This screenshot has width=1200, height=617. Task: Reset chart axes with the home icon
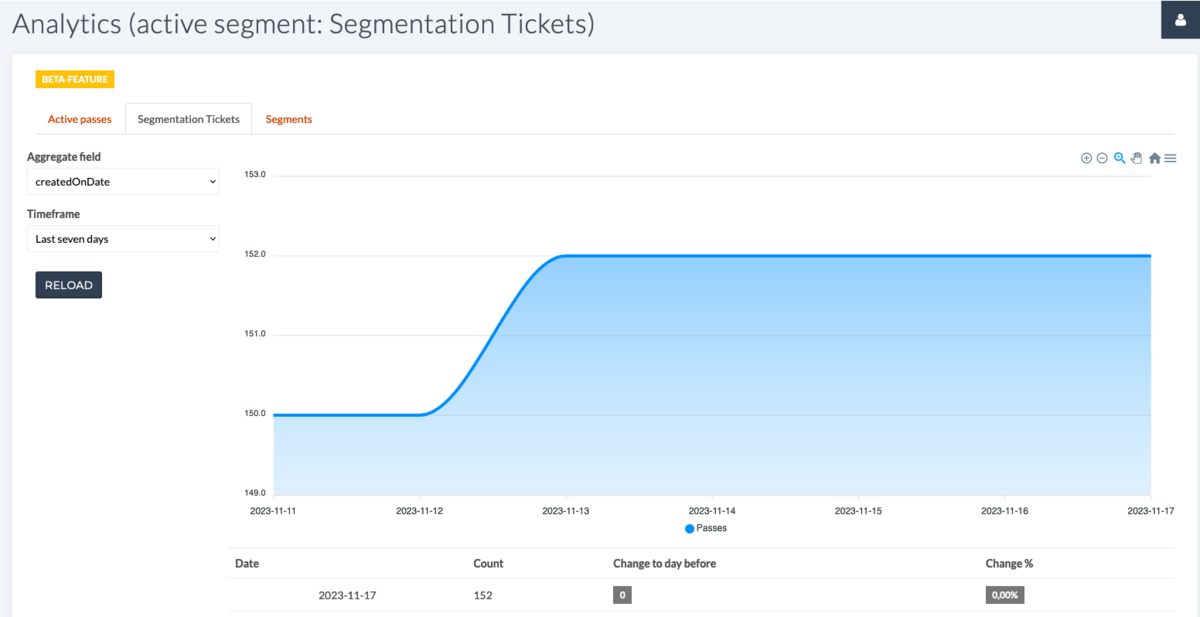click(1154, 157)
